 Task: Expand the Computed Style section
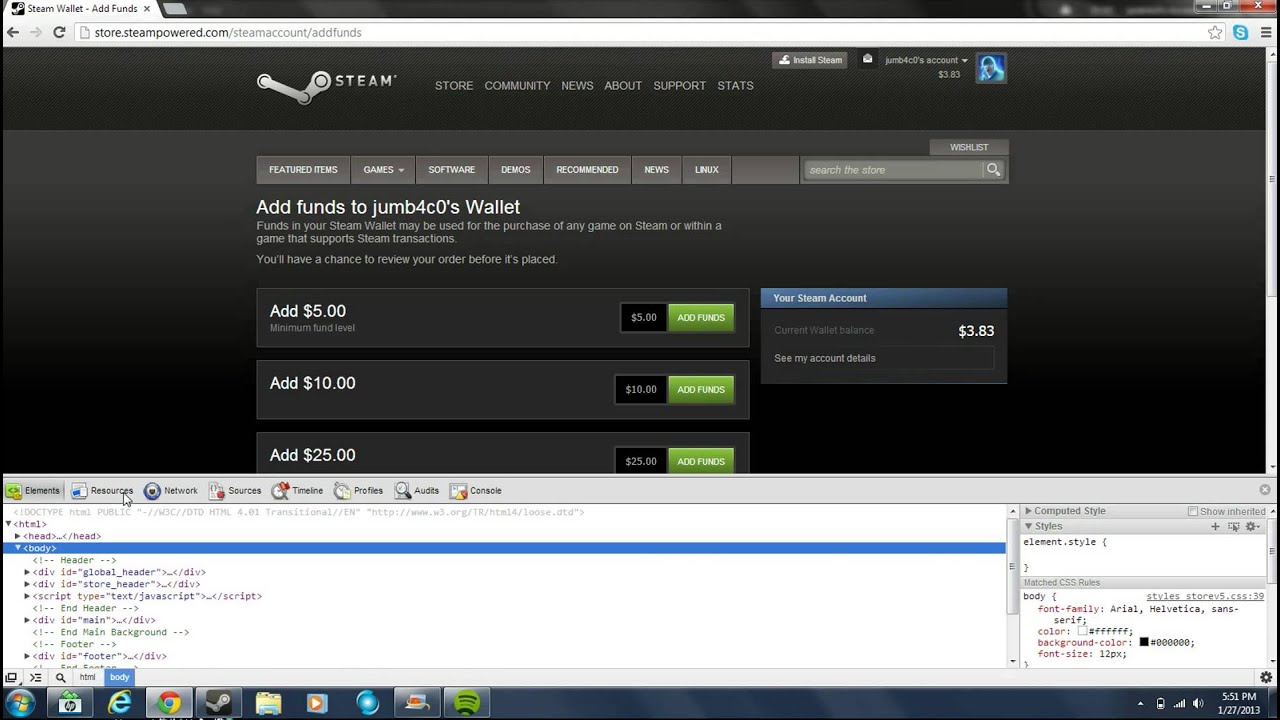[x=1028, y=511]
